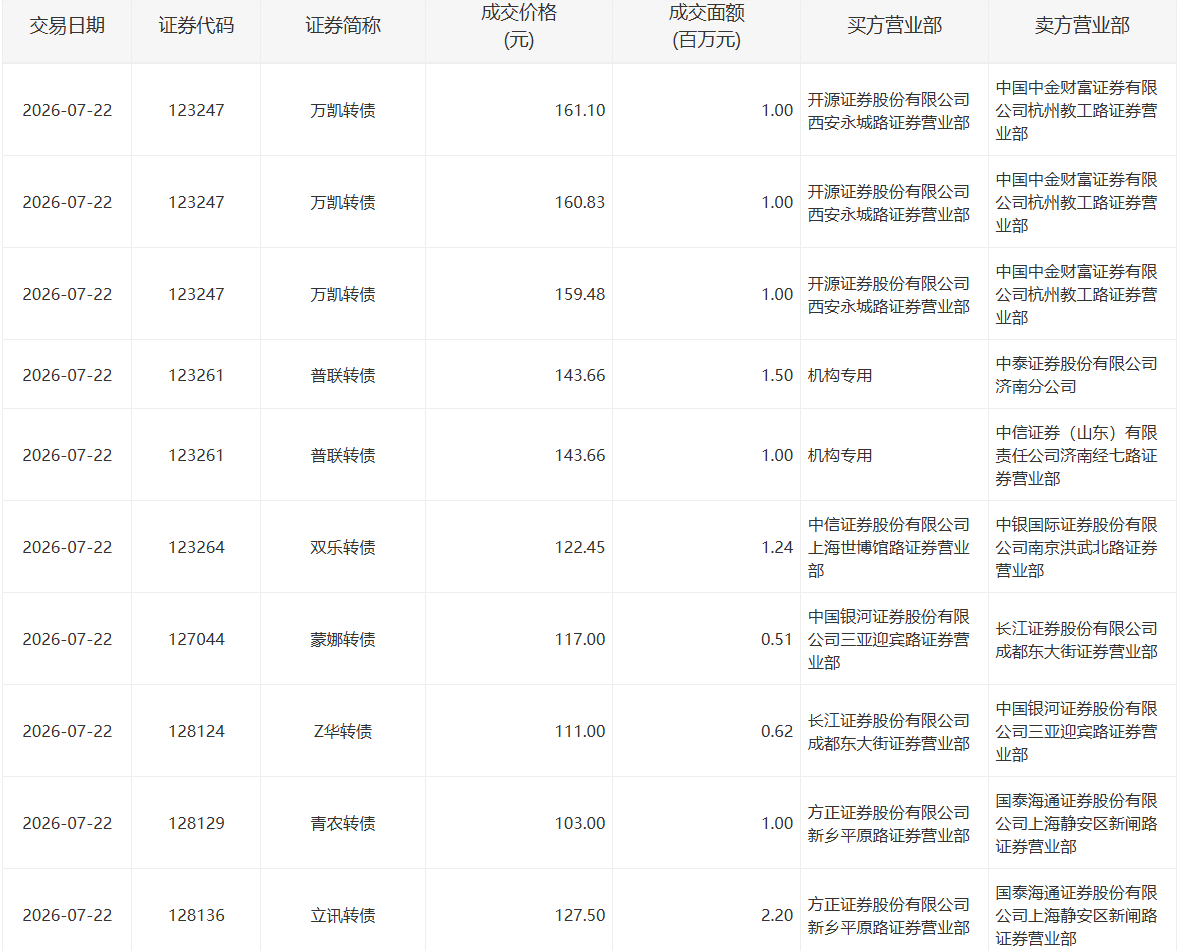Click the 0.62 face amount cell
This screenshot has width=1179, height=951.
click(x=777, y=731)
